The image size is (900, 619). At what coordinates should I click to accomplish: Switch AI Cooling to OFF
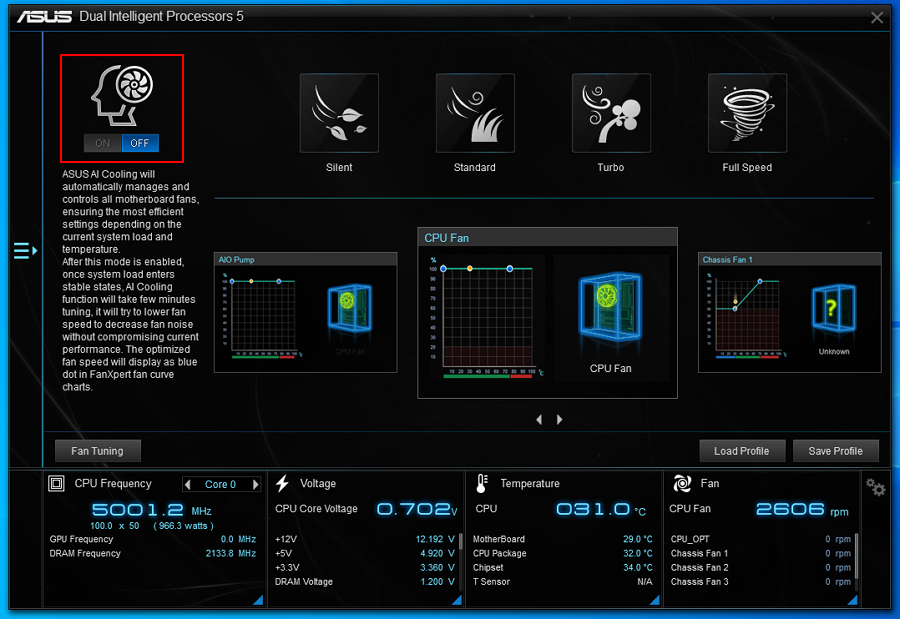coord(140,143)
